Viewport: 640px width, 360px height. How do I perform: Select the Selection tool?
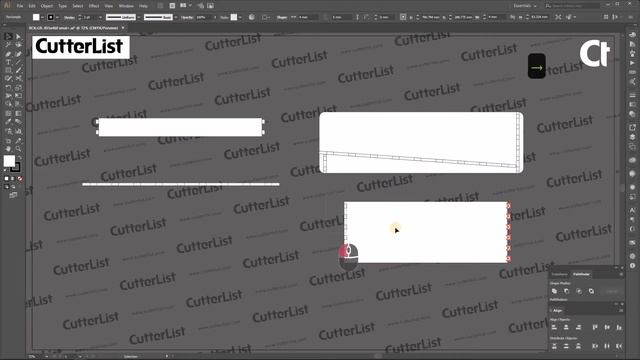(x=8, y=37)
